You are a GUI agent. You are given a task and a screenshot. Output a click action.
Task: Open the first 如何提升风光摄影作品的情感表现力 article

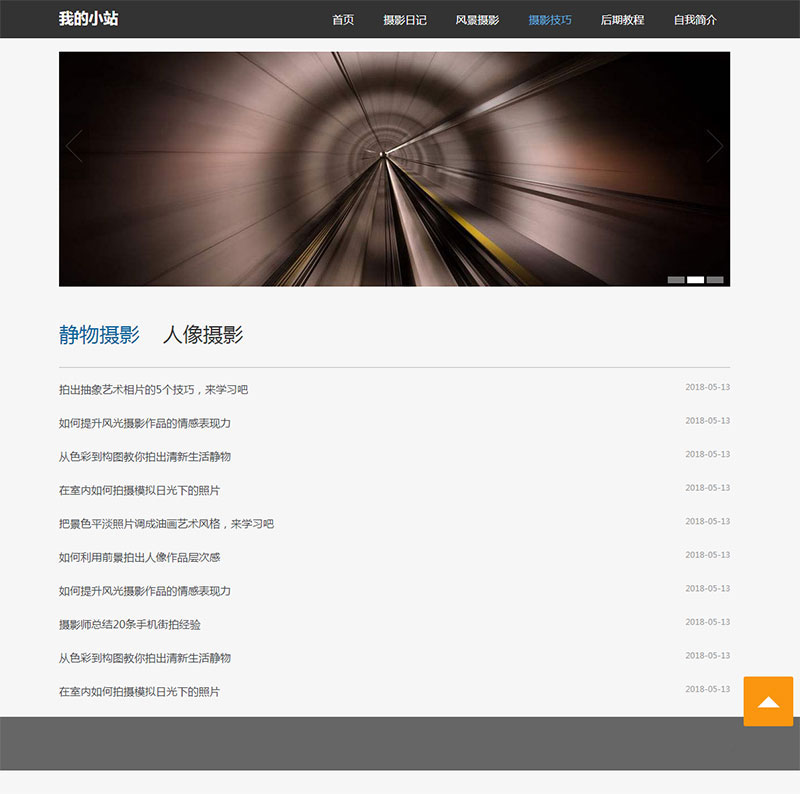click(145, 424)
